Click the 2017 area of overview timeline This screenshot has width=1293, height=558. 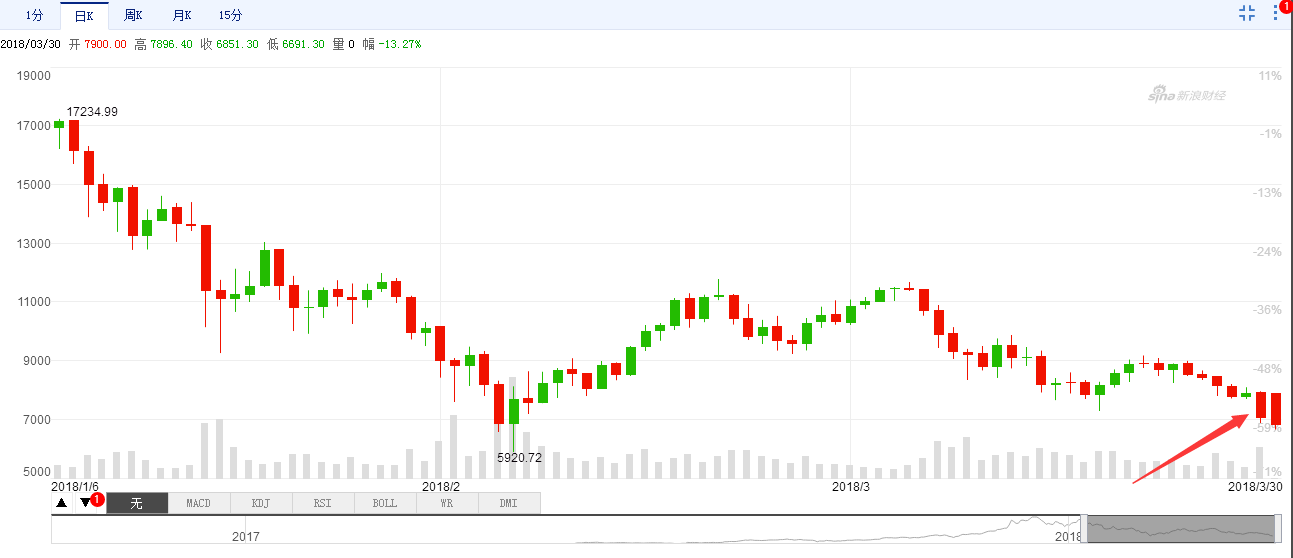tap(246, 535)
